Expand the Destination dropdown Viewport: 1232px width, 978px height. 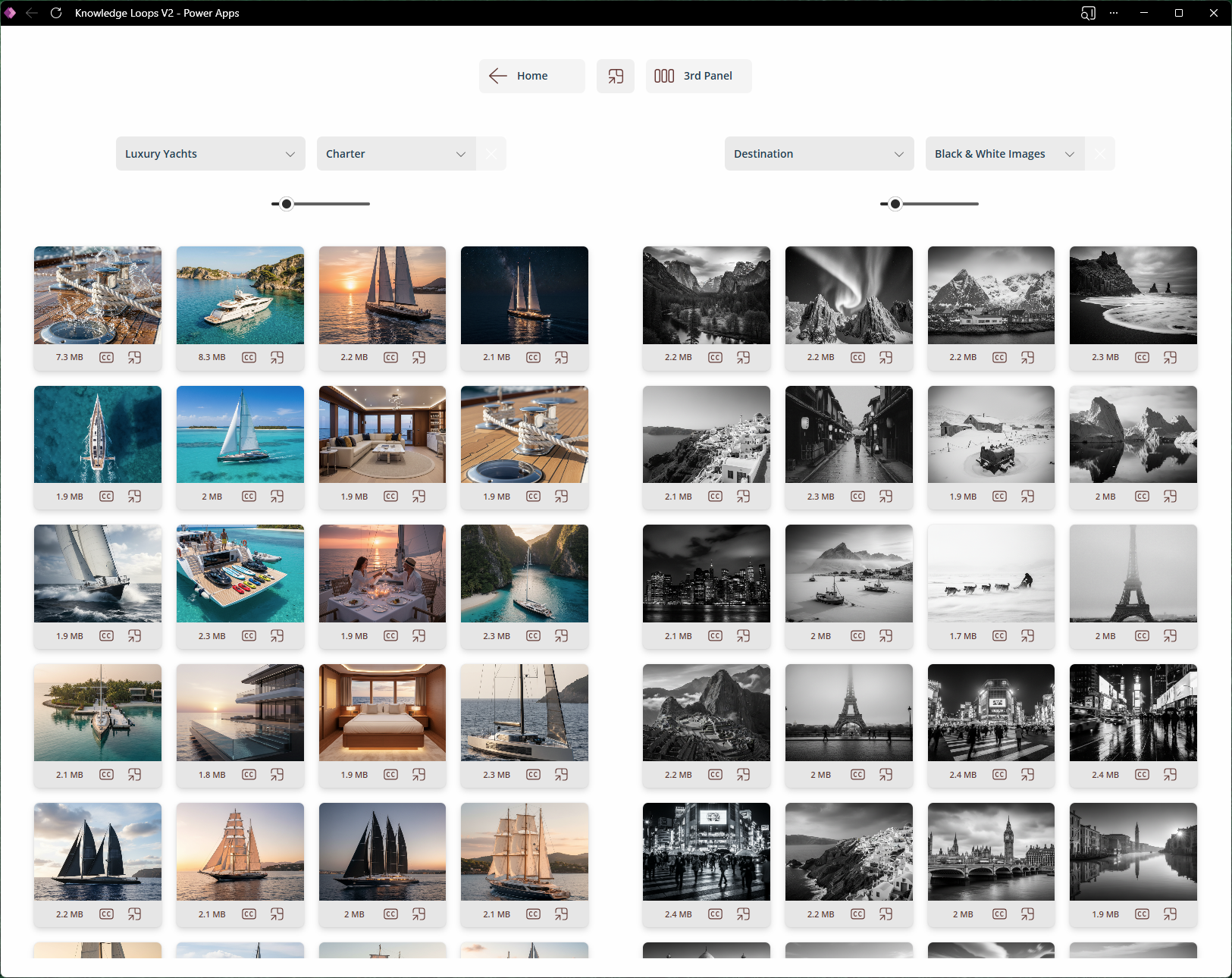click(x=819, y=154)
